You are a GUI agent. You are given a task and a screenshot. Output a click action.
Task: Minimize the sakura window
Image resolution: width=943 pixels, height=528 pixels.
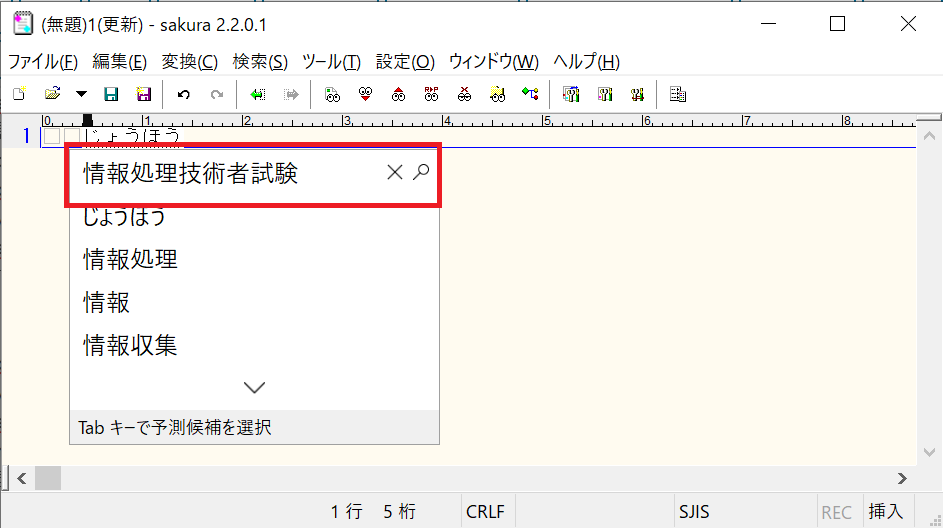point(768,24)
